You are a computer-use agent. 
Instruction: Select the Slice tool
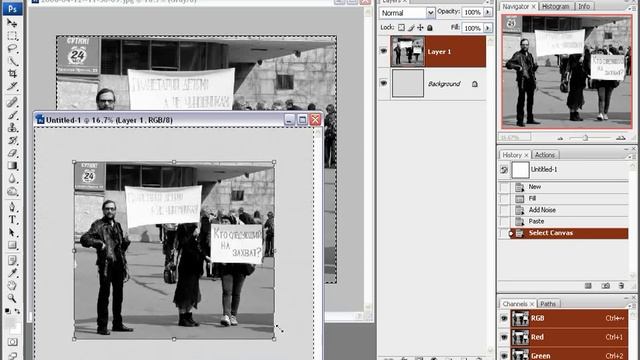12,86
